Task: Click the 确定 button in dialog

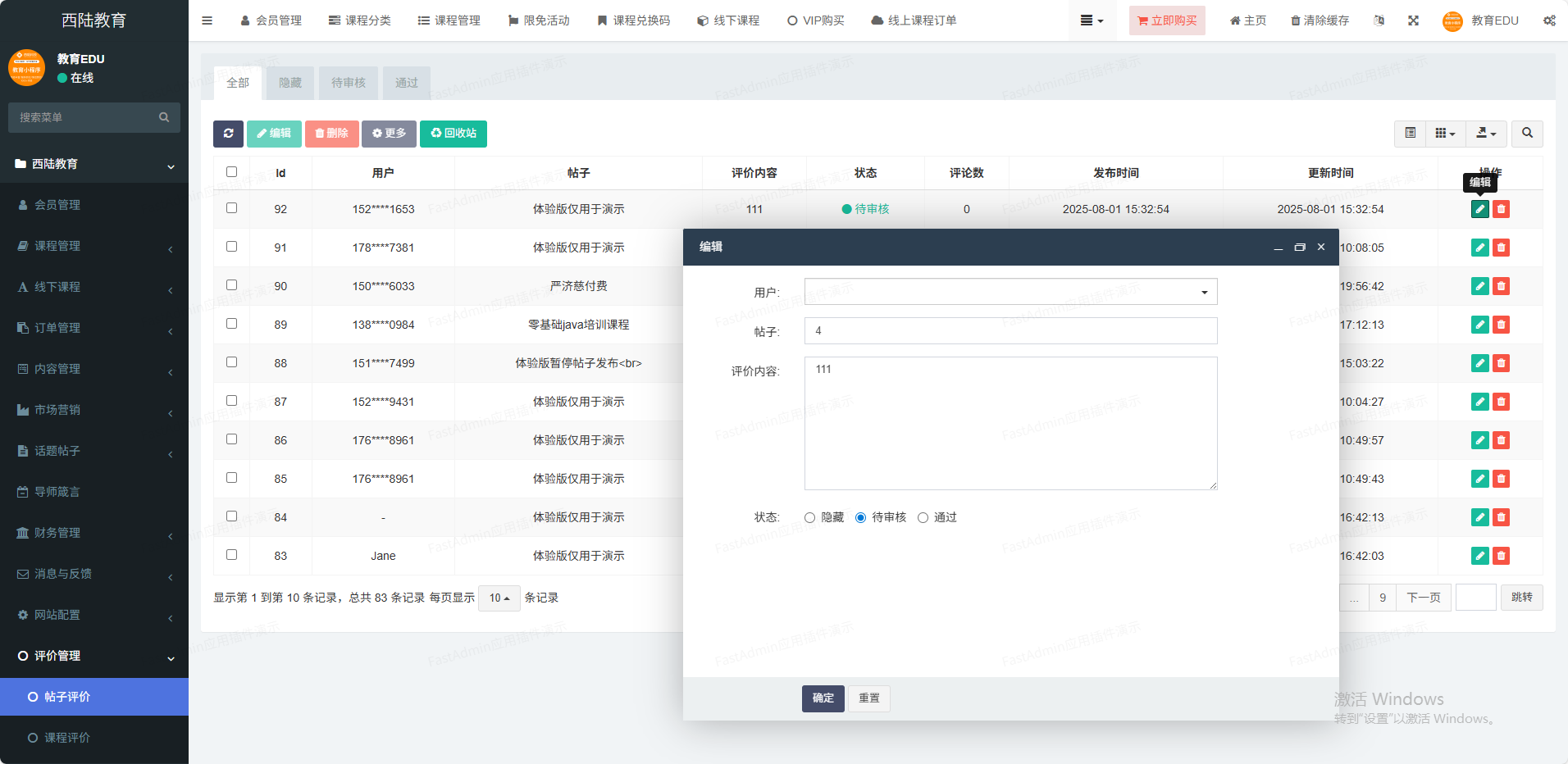Action: point(823,698)
